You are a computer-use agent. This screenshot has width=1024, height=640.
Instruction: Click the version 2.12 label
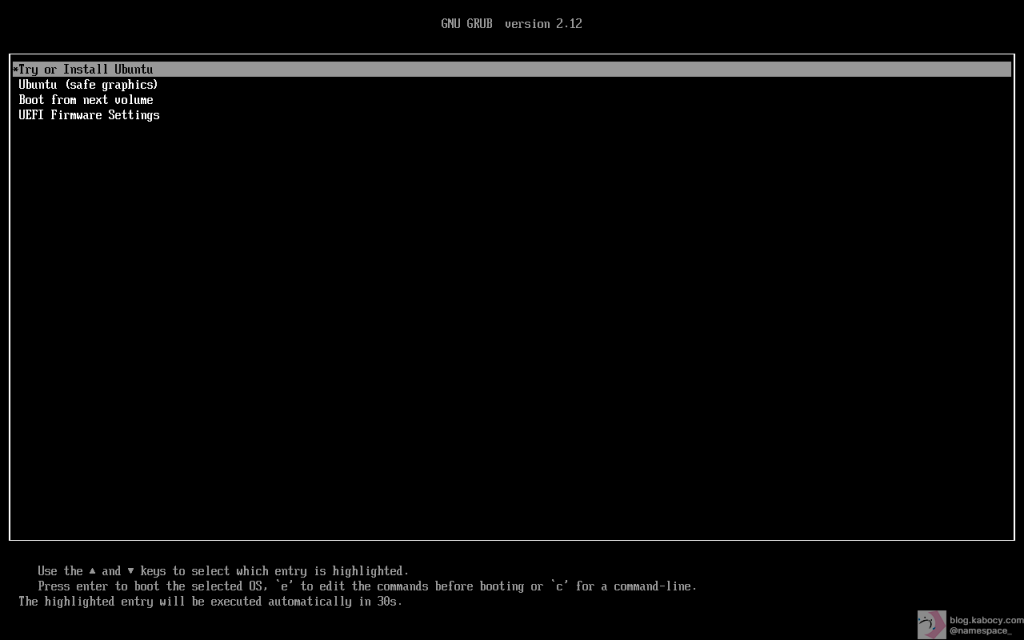(543, 24)
